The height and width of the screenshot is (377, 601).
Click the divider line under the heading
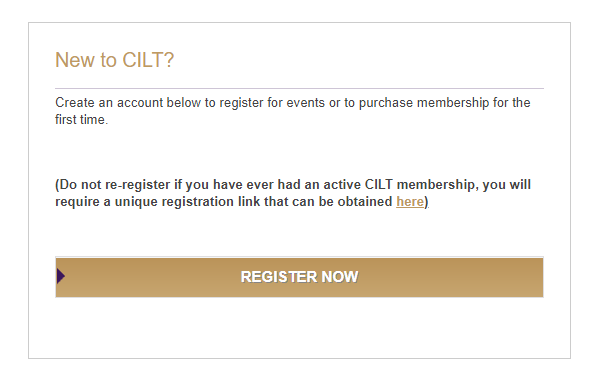click(299, 89)
